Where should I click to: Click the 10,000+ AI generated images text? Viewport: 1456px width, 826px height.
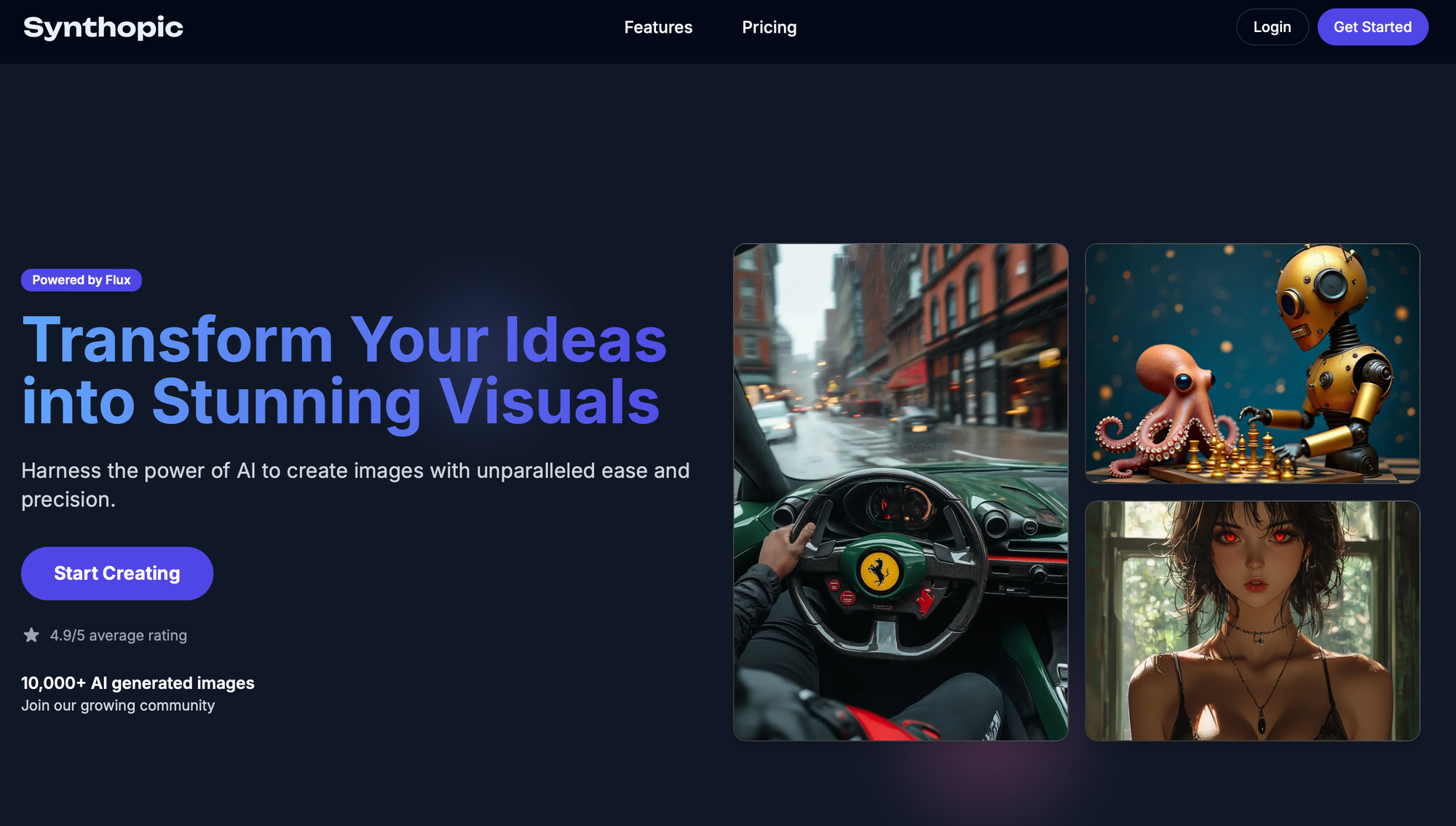138,683
